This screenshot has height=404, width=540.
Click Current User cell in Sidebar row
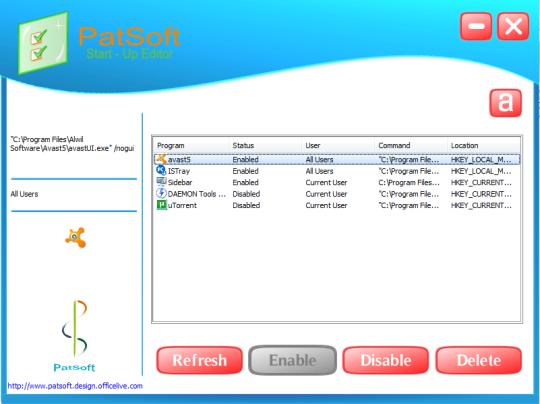point(326,182)
